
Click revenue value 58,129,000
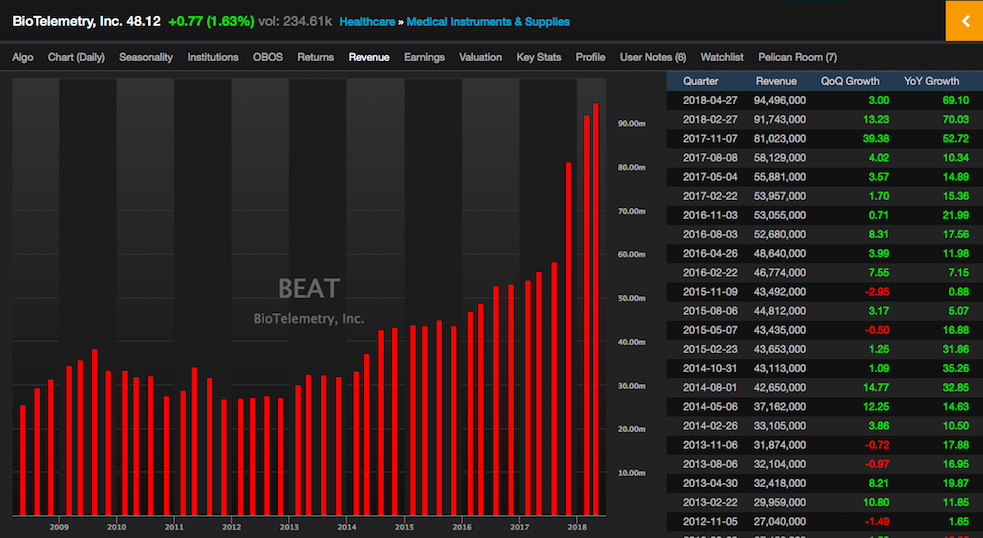(x=780, y=157)
